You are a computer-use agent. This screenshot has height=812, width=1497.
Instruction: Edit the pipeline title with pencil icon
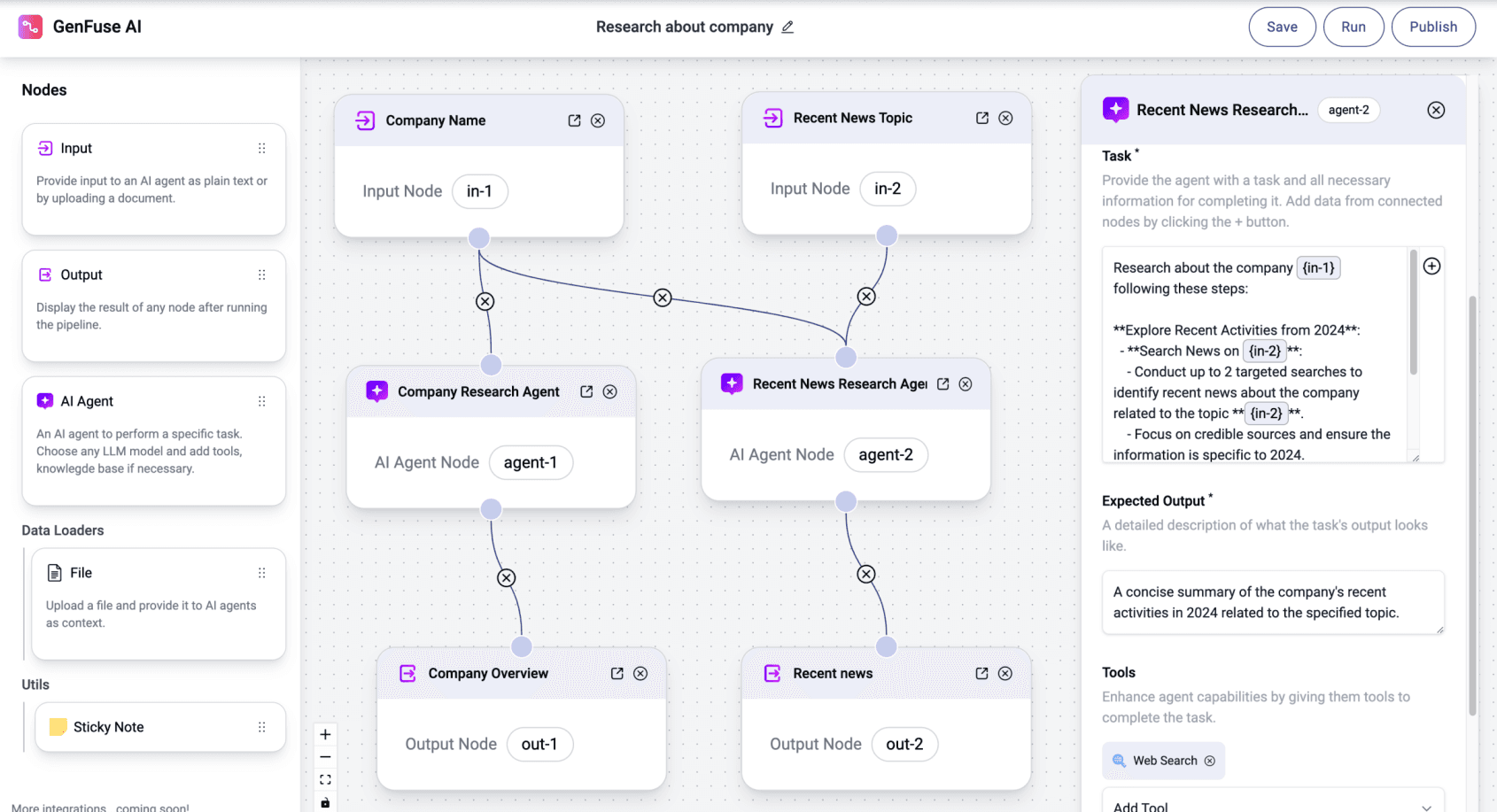787,27
